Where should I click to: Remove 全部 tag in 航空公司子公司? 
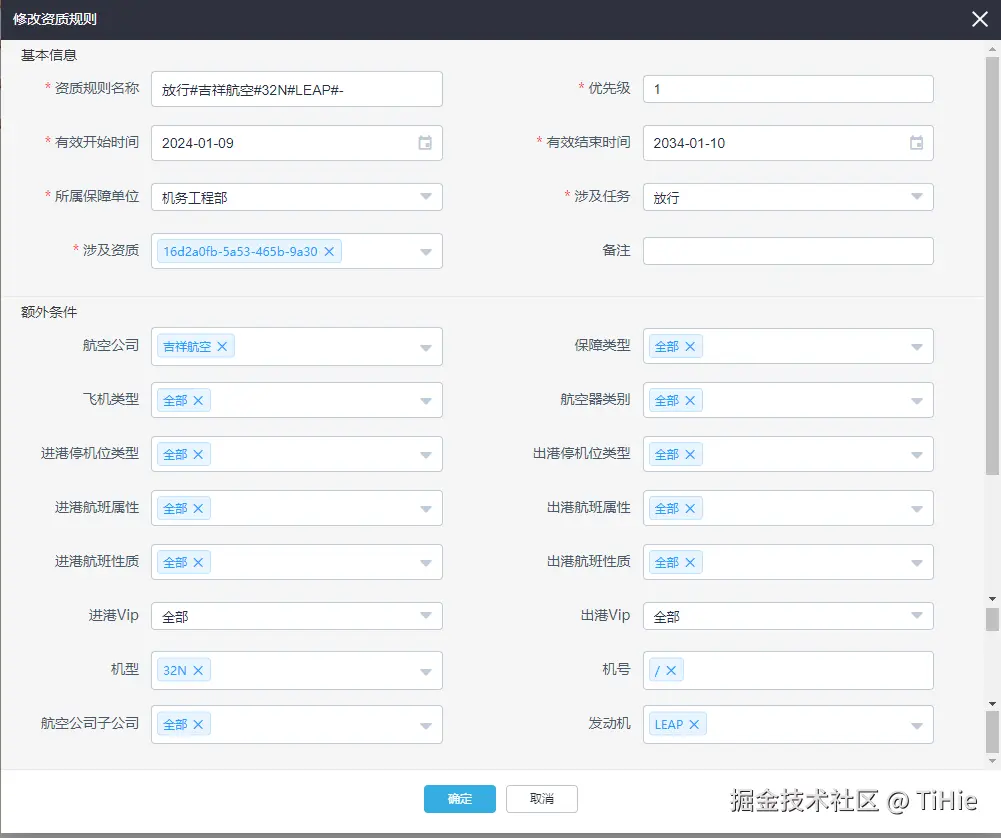199,724
